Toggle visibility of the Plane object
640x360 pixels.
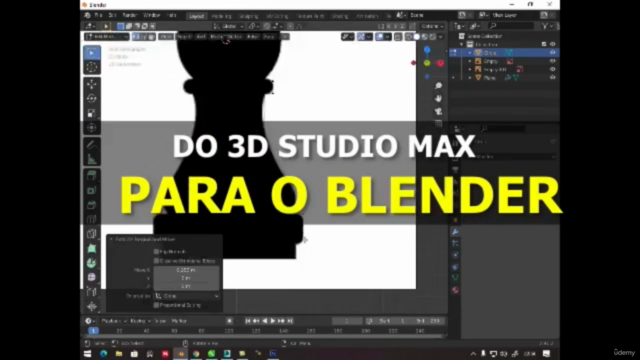(x=553, y=78)
